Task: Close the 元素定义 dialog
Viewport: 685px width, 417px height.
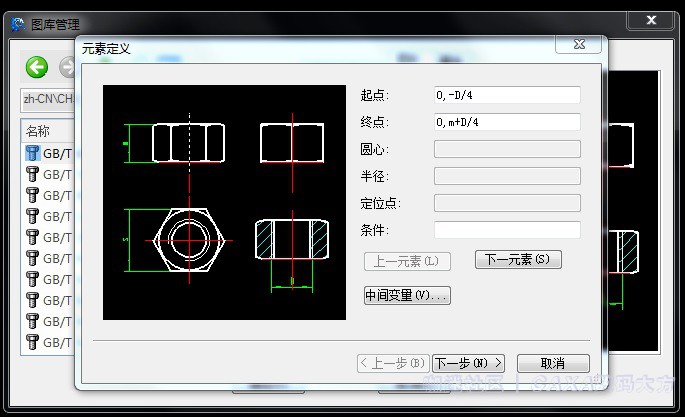Action: click(578, 45)
